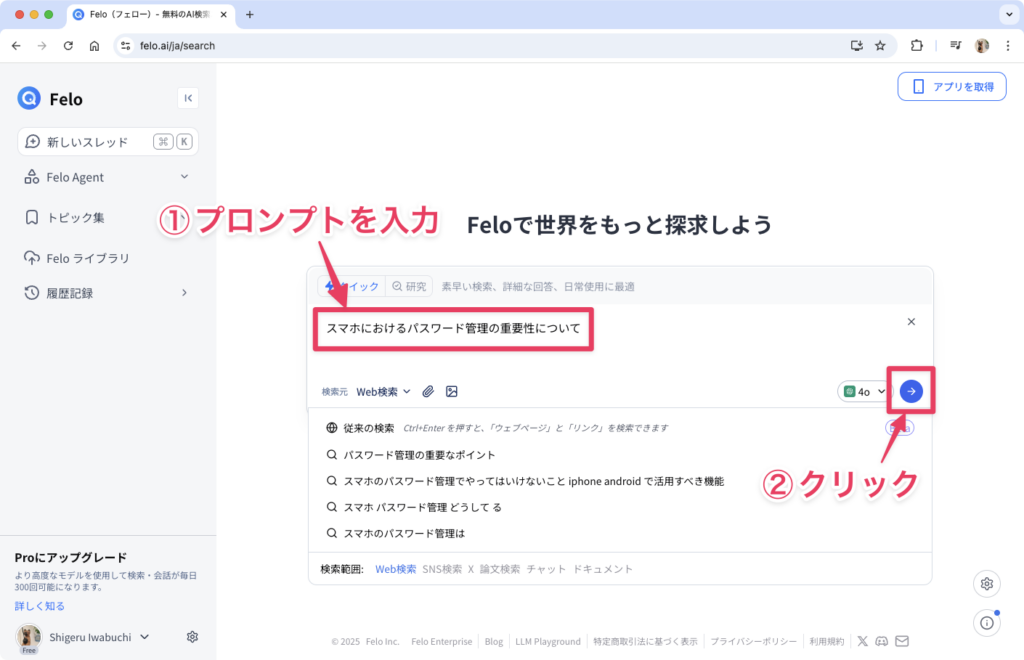
Task: Open the 4o model selector dropdown
Action: point(864,392)
